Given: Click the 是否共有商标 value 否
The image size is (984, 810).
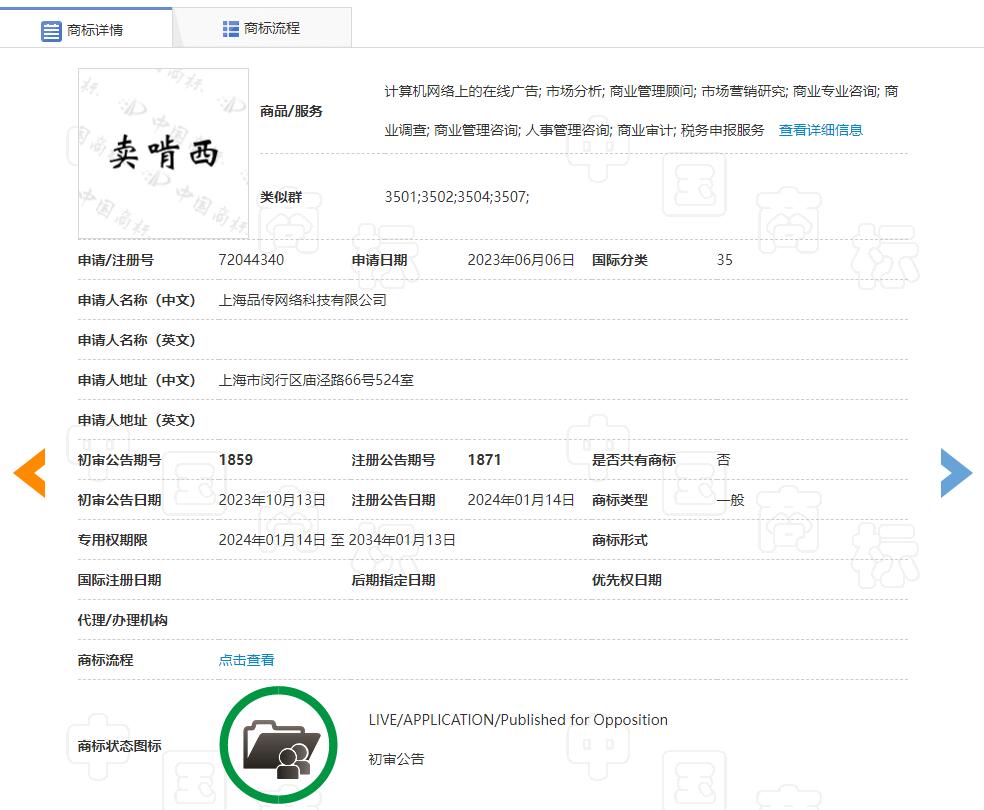Looking at the screenshot, I should click(x=722, y=460).
